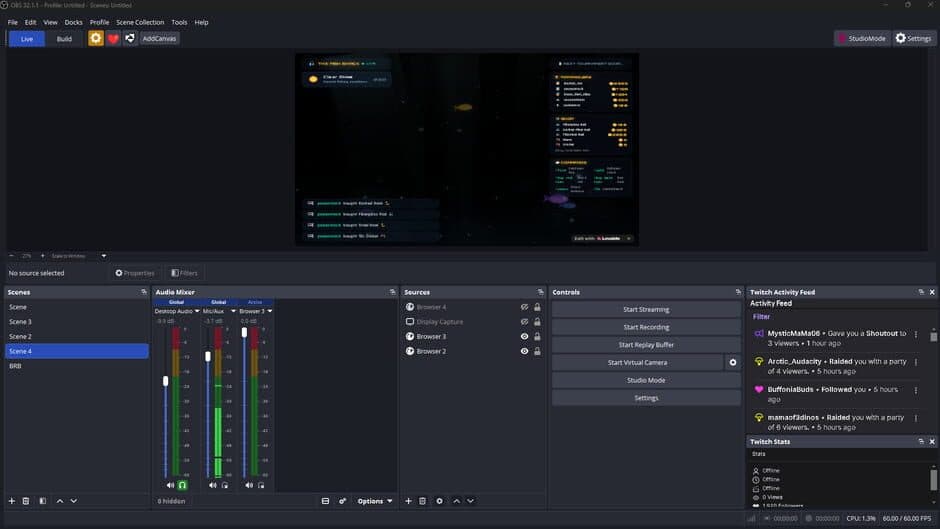Show the Display Capture source
940x529 pixels.
pos(524,322)
